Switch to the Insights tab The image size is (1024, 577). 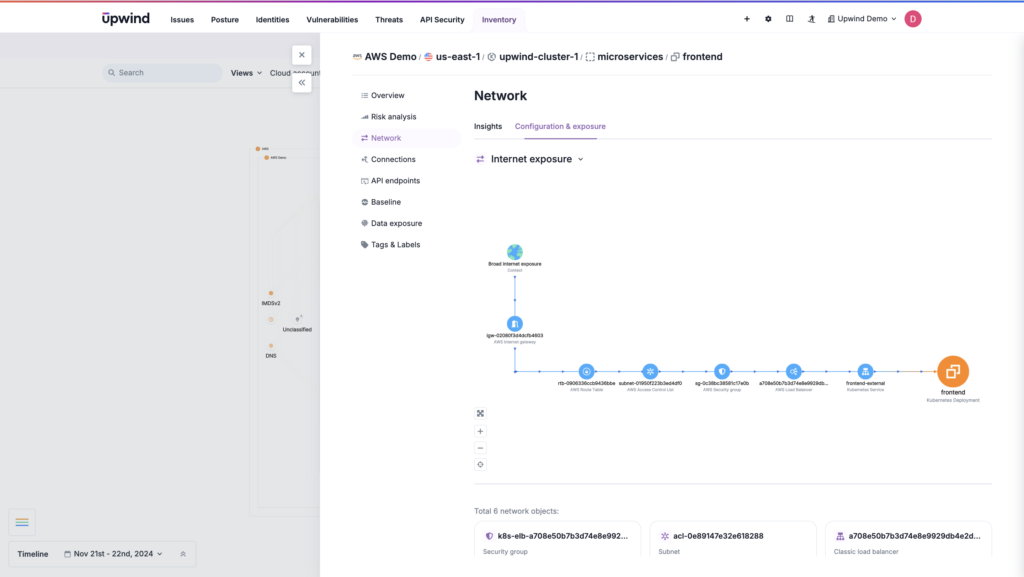tap(487, 126)
